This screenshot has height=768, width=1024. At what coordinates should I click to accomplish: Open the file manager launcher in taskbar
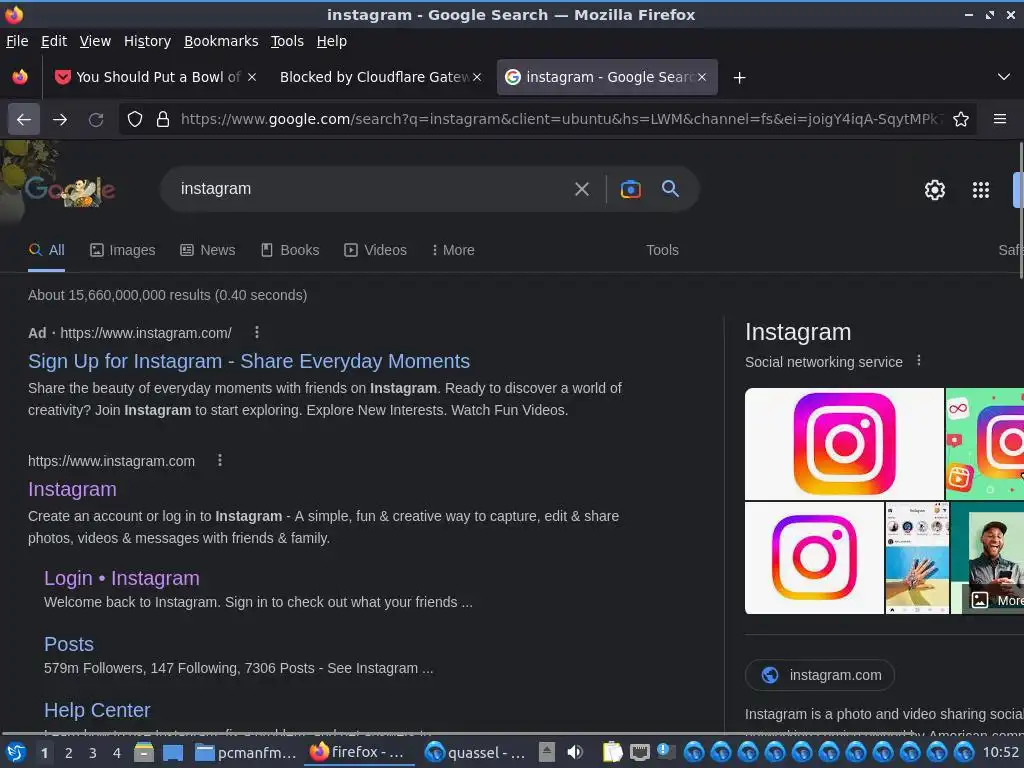click(144, 753)
